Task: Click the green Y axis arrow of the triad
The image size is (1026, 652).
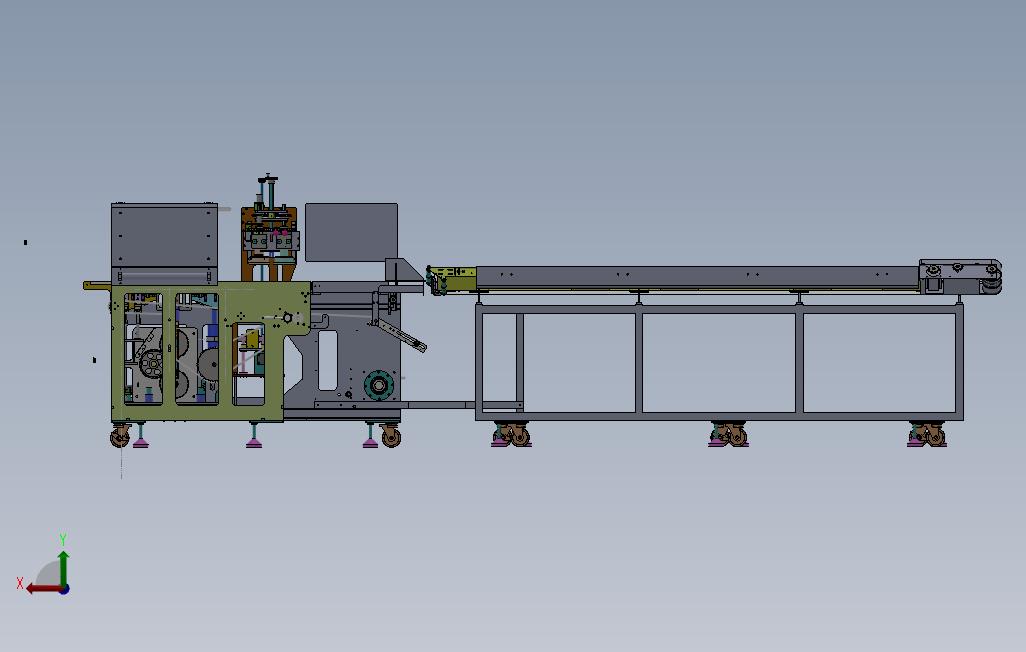Action: pyautogui.click(x=63, y=568)
